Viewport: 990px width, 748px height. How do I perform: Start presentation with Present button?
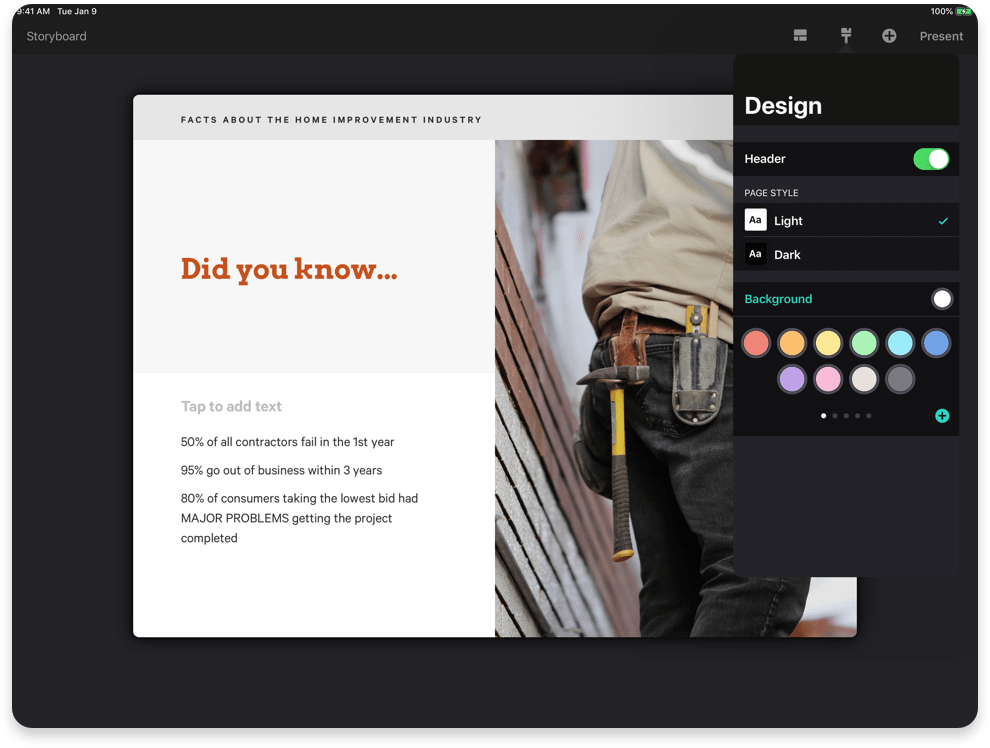pyautogui.click(x=941, y=37)
